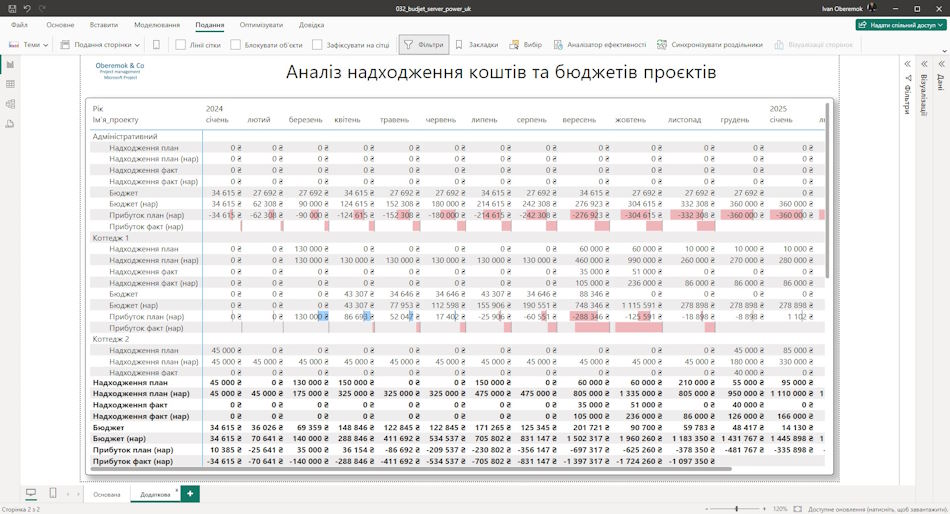Click the save icon in title bar
The height and width of the screenshot is (514, 950).
tap(12, 8)
